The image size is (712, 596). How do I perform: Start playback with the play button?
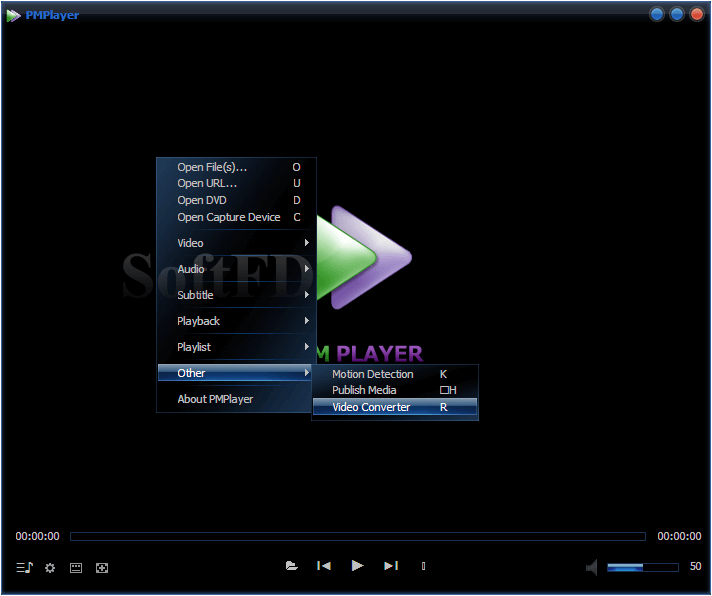(x=357, y=566)
